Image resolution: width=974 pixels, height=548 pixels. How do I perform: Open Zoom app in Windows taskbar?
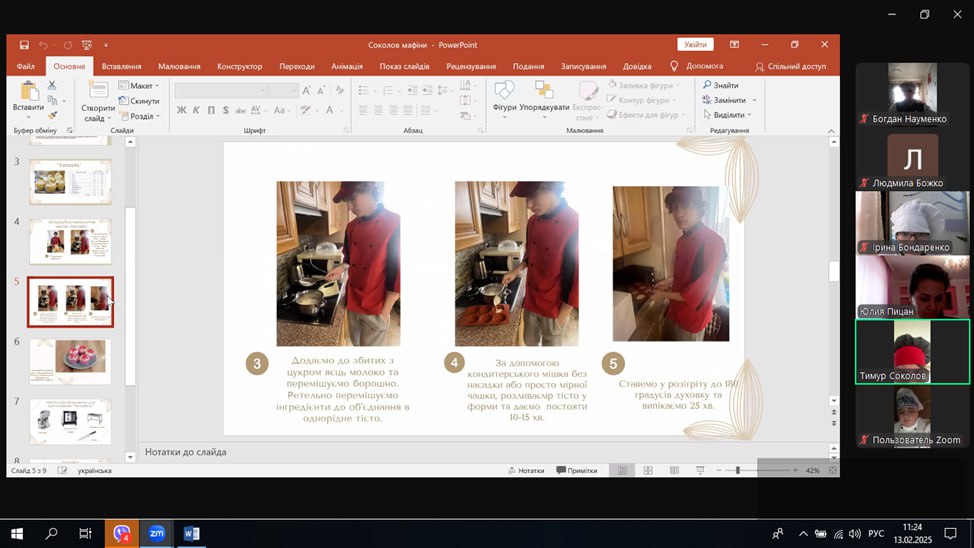tap(156, 533)
